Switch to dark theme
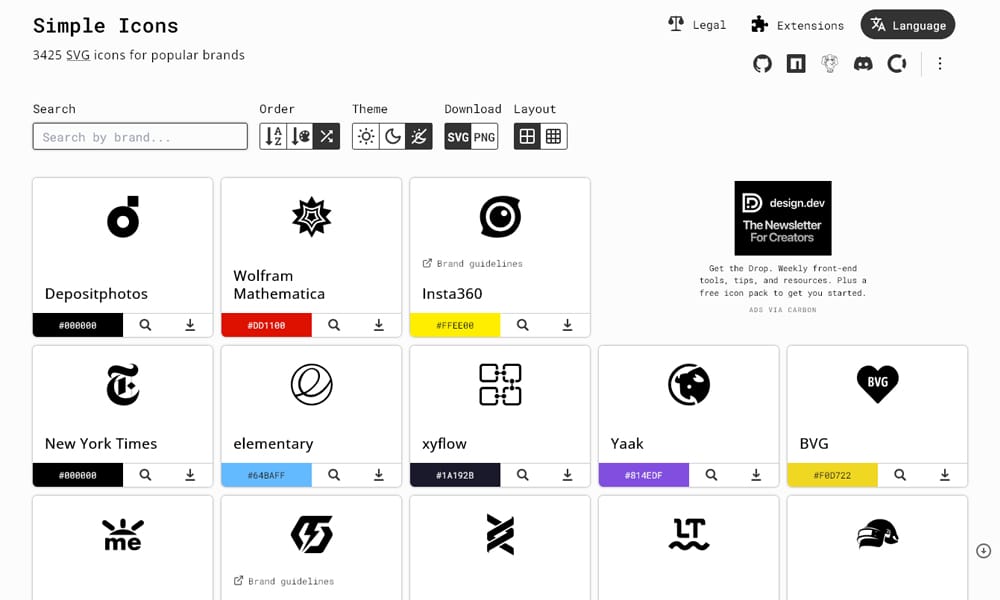This screenshot has width=1000, height=600. click(x=393, y=136)
